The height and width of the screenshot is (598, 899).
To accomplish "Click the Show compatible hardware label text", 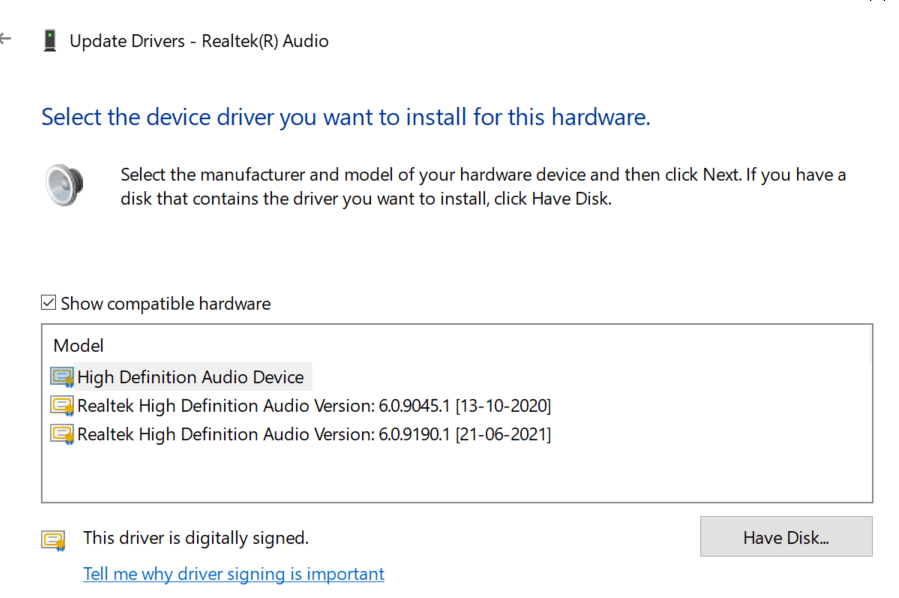I will 165,303.
